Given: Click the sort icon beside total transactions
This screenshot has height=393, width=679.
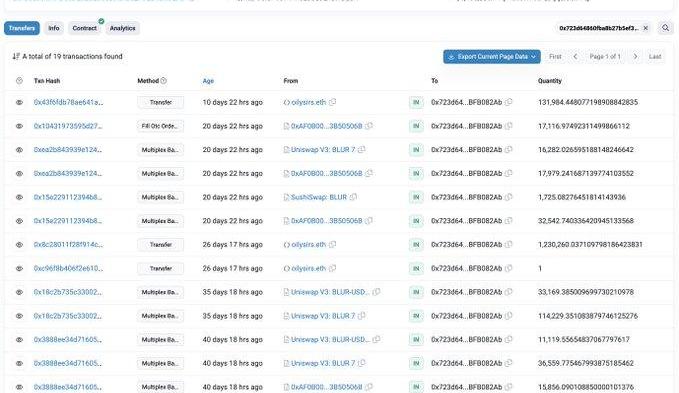Looking at the screenshot, I should point(16,56).
